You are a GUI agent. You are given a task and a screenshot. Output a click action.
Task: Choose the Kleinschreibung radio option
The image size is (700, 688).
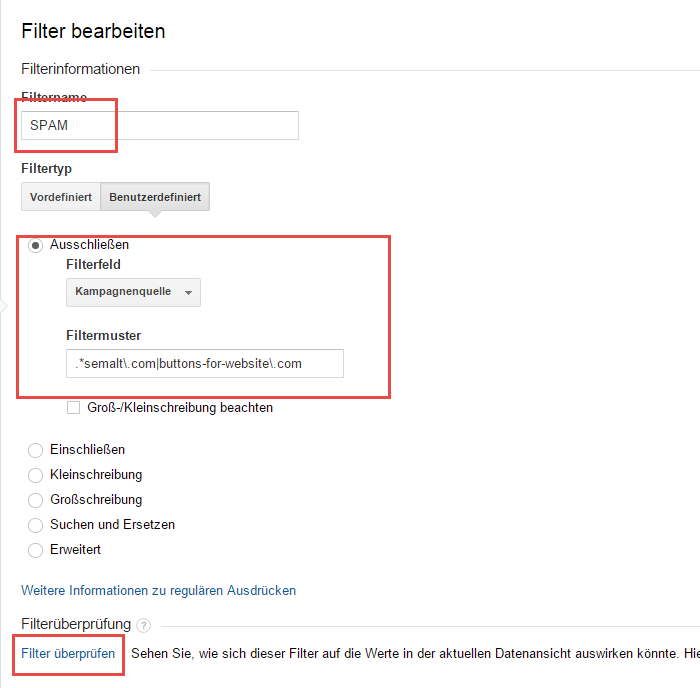[x=35, y=475]
